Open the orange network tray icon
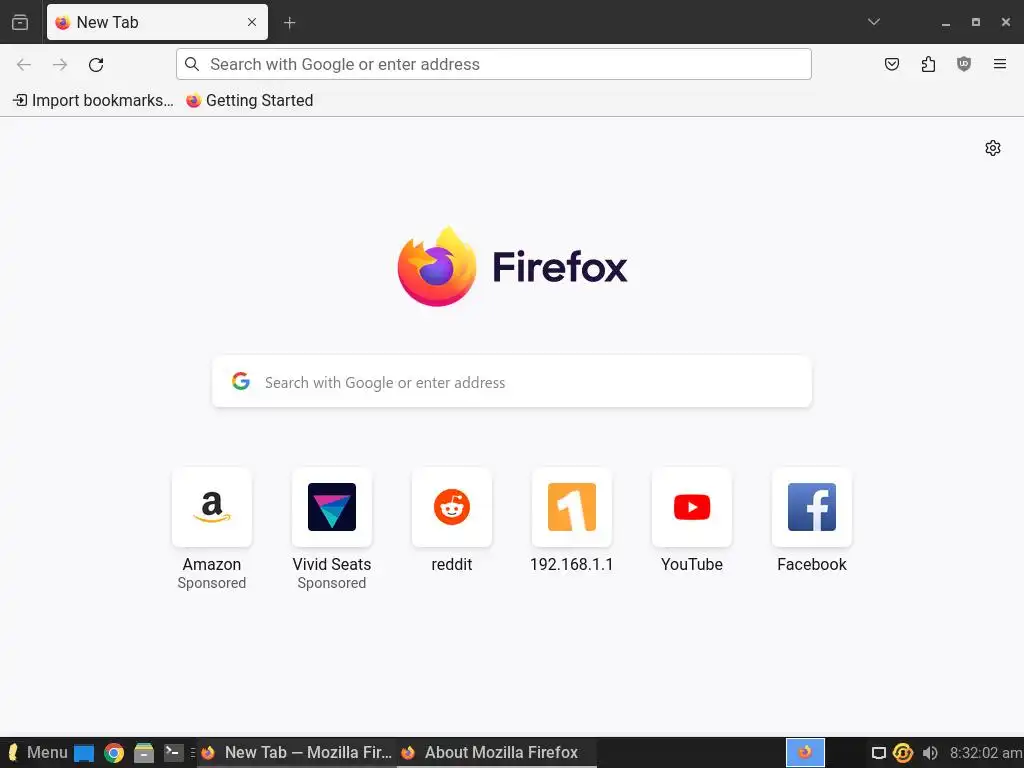Screen dimensions: 1024x768 pos(903,753)
